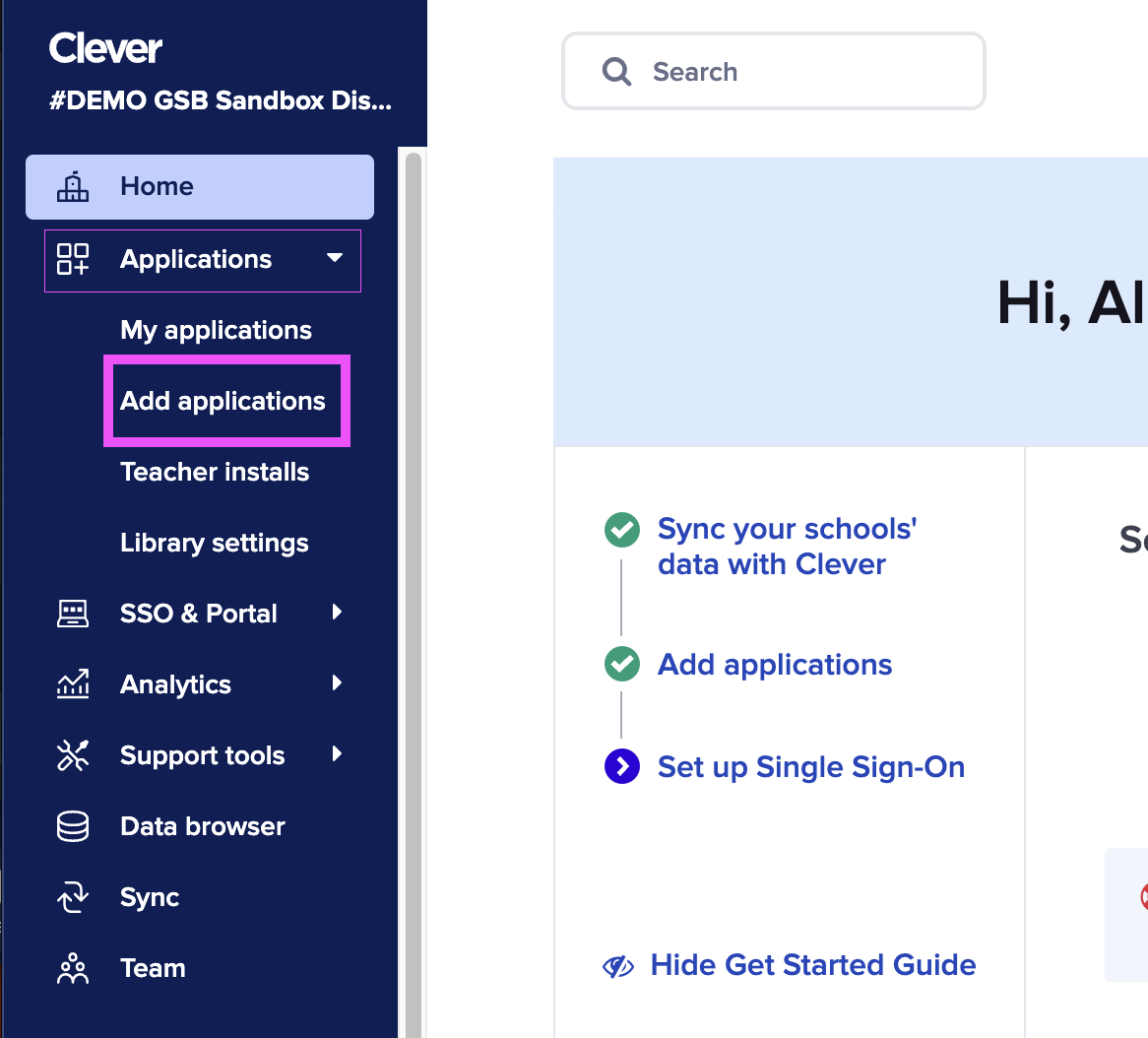Expand the Support tools submenu arrow

[x=336, y=754]
